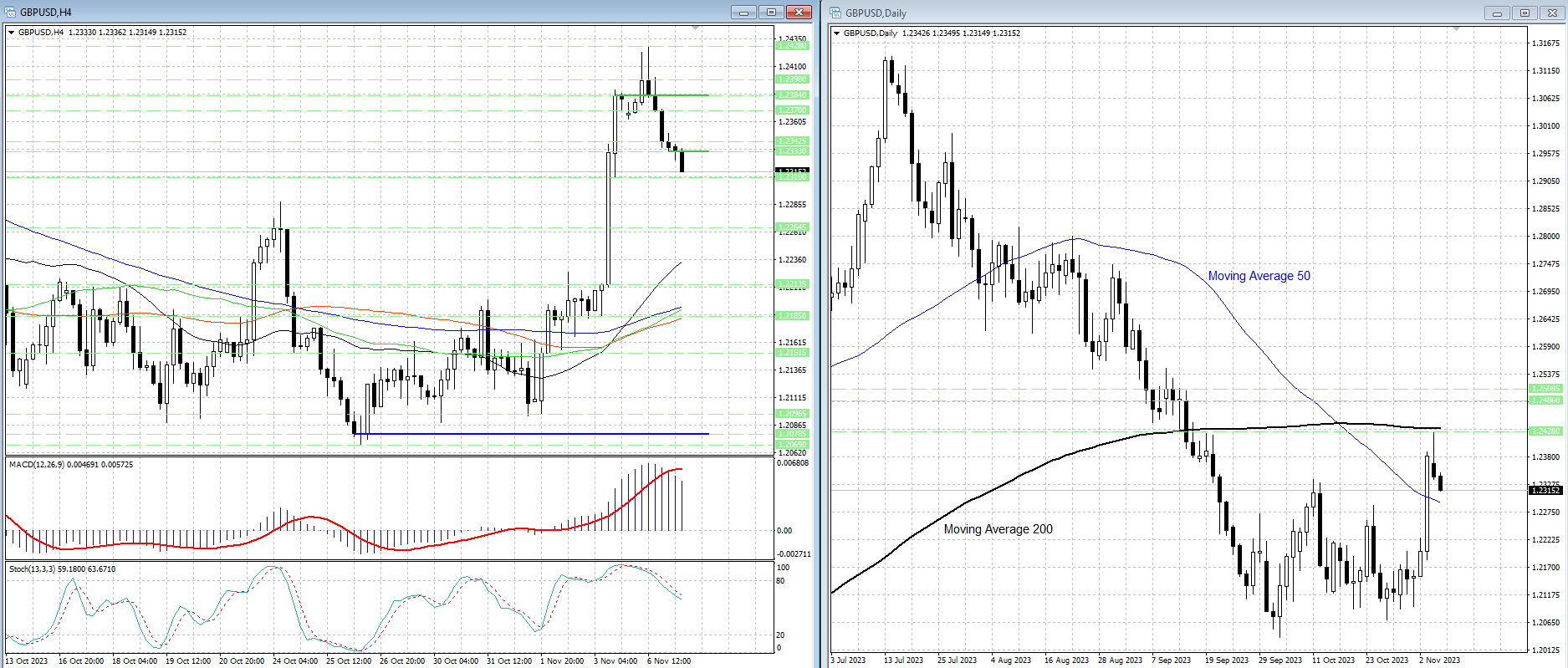Click the GBPUSD,H4 window title text
The height and width of the screenshot is (668, 1568).
coord(46,13)
